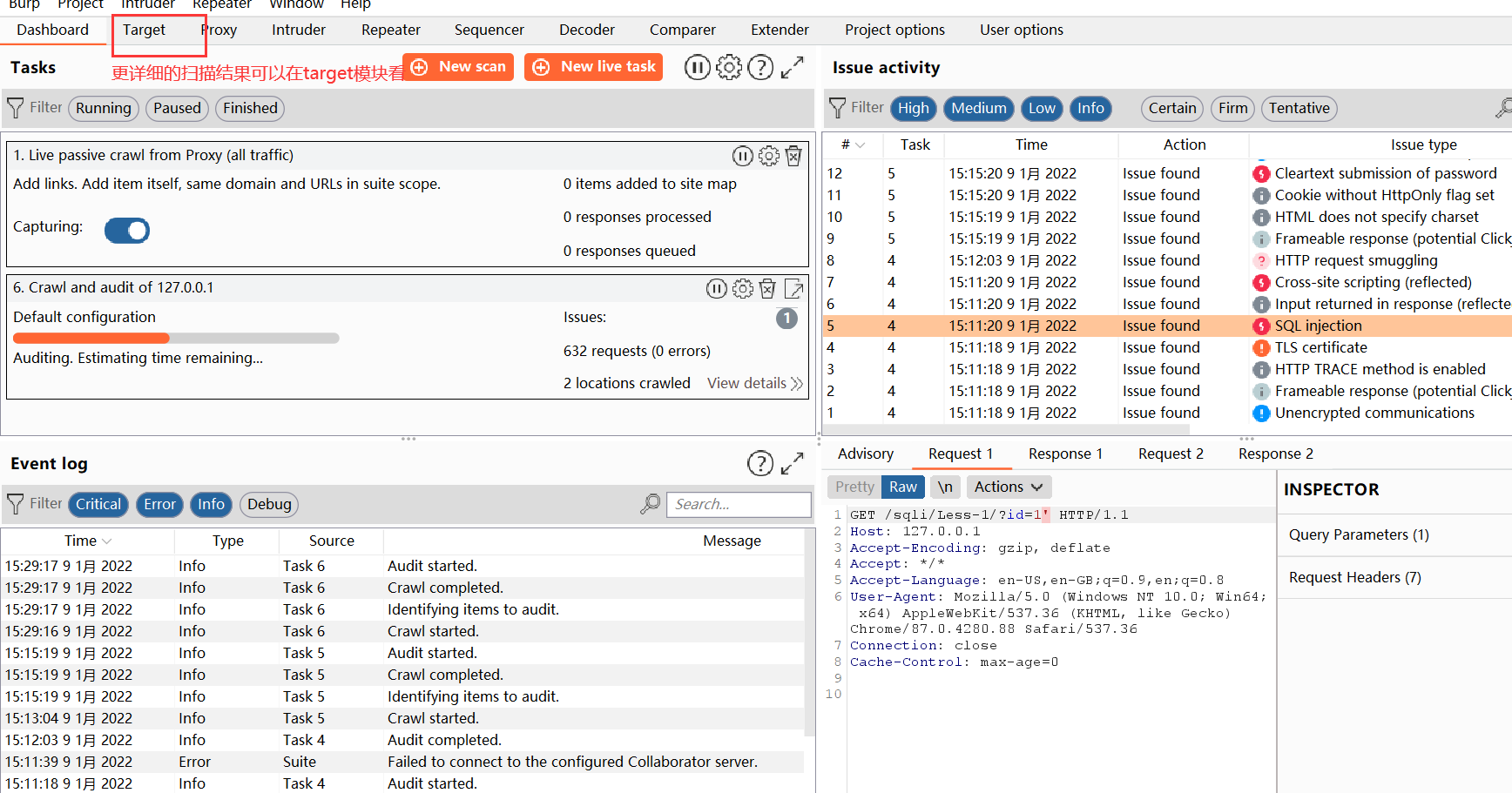Toggle the Critical event log filter
This screenshot has height=793, width=1512.
(98, 504)
